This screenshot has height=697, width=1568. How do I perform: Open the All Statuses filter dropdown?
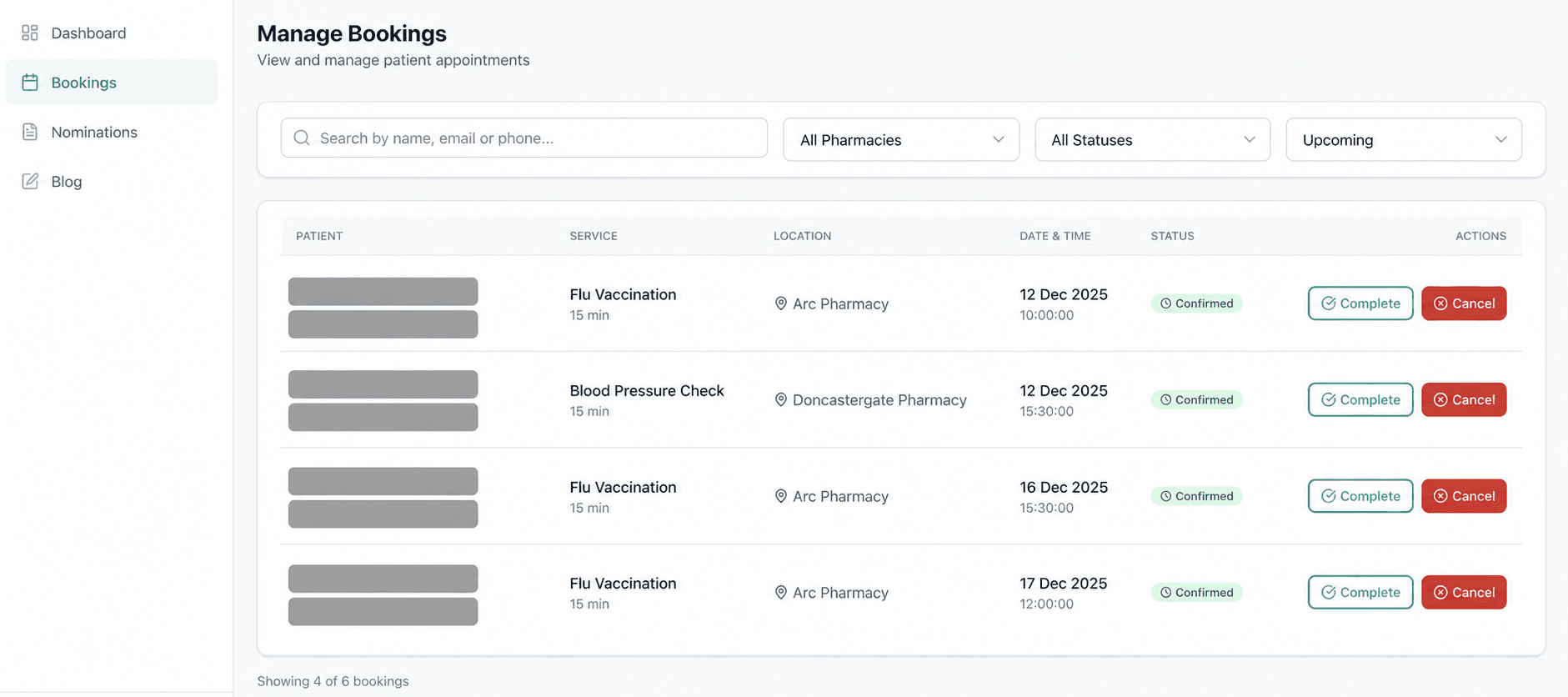[x=1152, y=139]
